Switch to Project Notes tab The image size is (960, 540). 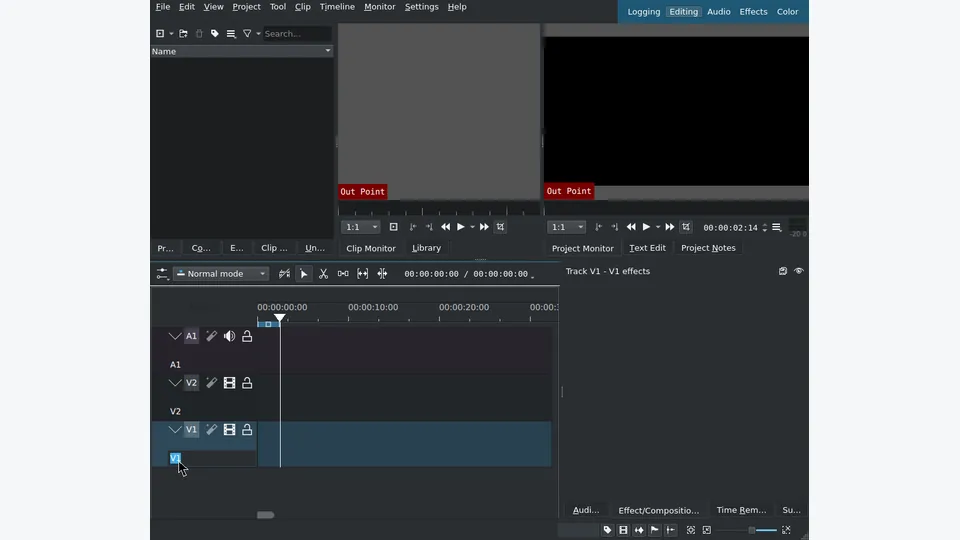coord(708,248)
